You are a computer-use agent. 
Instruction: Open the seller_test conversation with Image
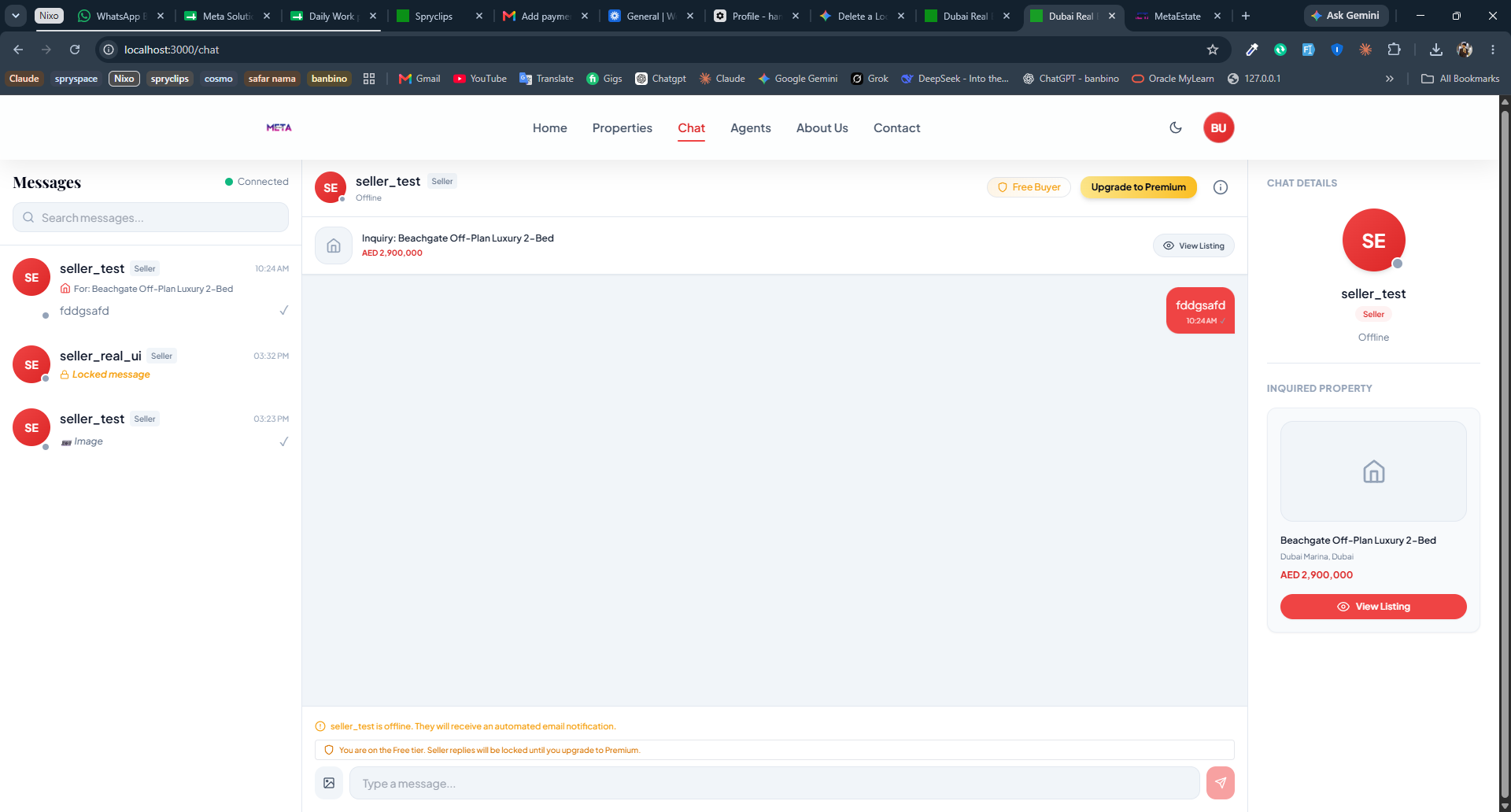click(151, 429)
